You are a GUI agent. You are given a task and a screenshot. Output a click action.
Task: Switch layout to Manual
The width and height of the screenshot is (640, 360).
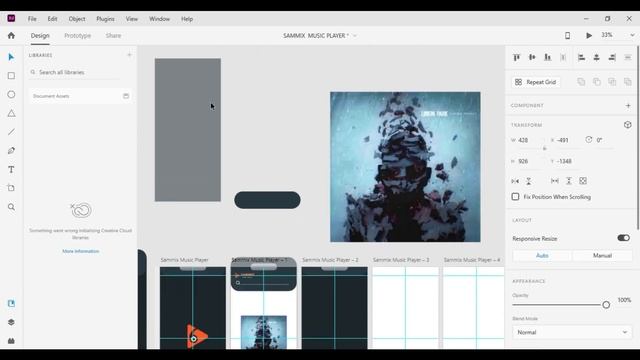pos(602,256)
